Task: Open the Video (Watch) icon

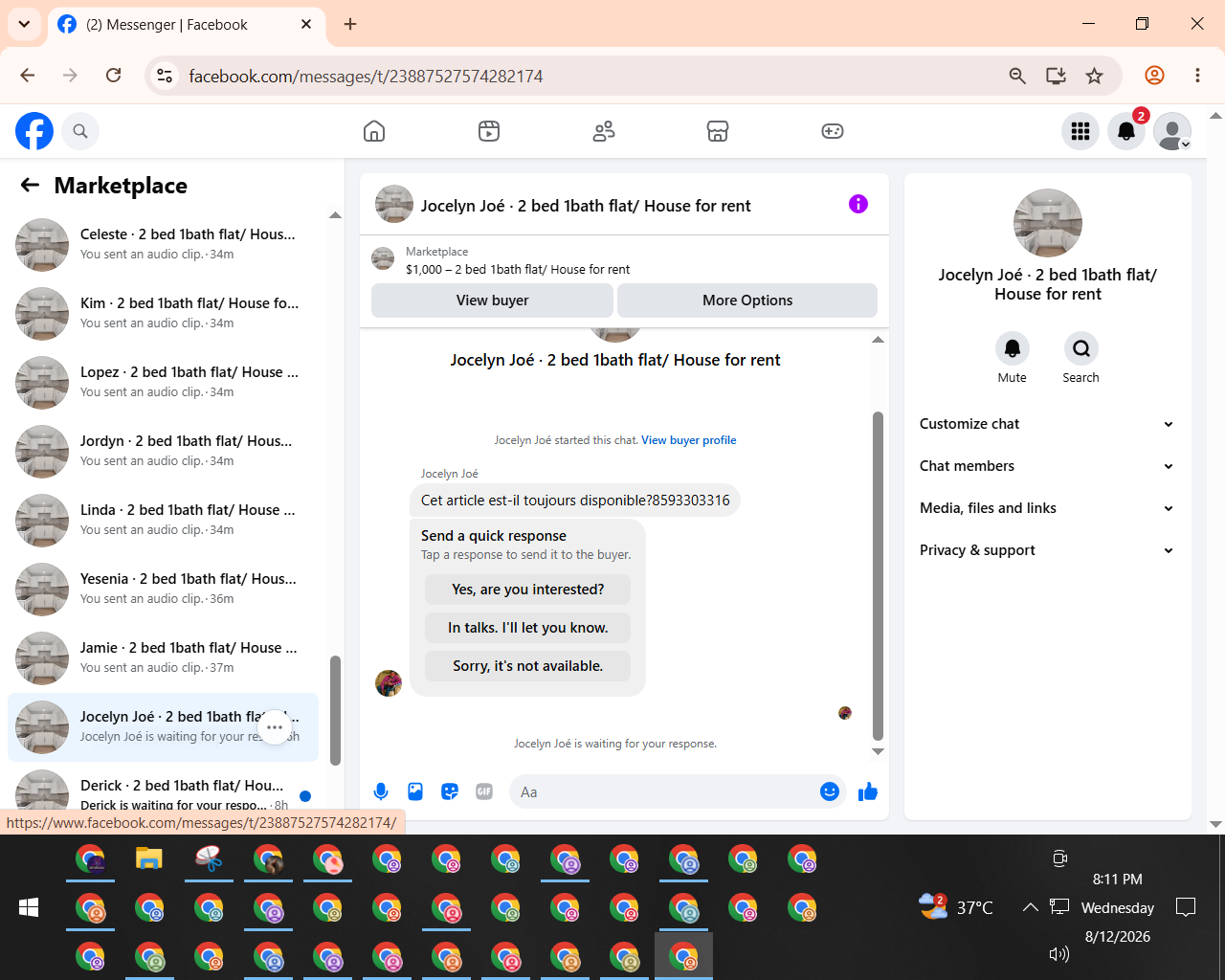Action: [x=489, y=131]
